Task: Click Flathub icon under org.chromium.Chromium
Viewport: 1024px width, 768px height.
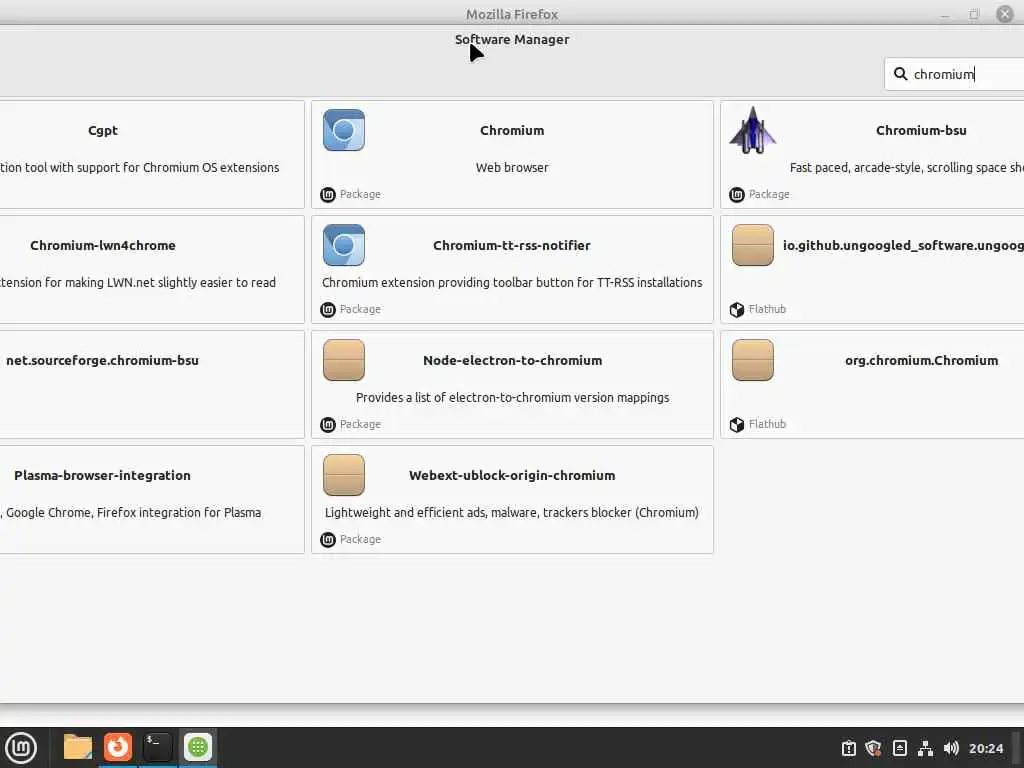Action: point(737,424)
